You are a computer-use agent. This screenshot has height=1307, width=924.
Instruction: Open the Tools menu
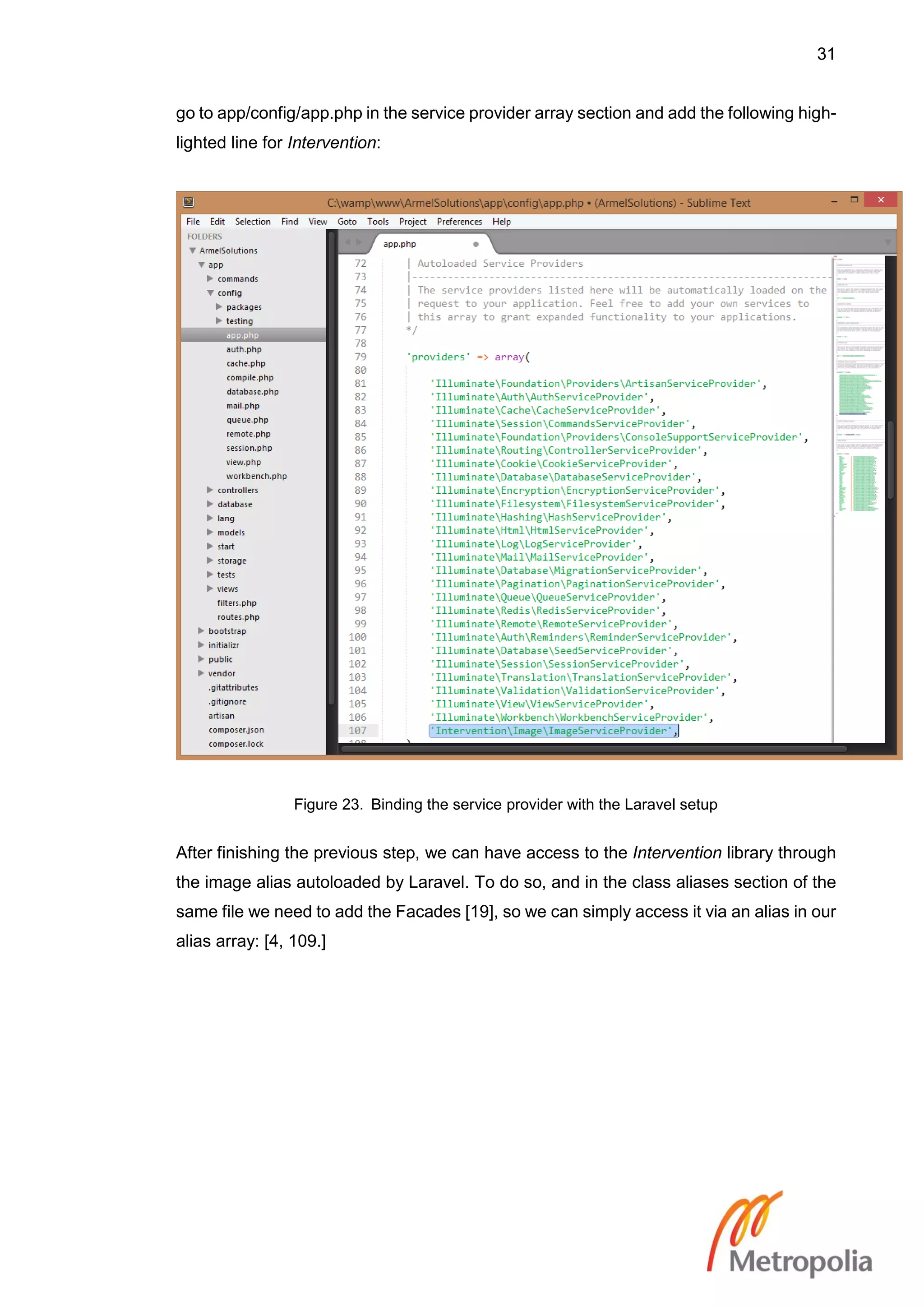click(x=378, y=222)
